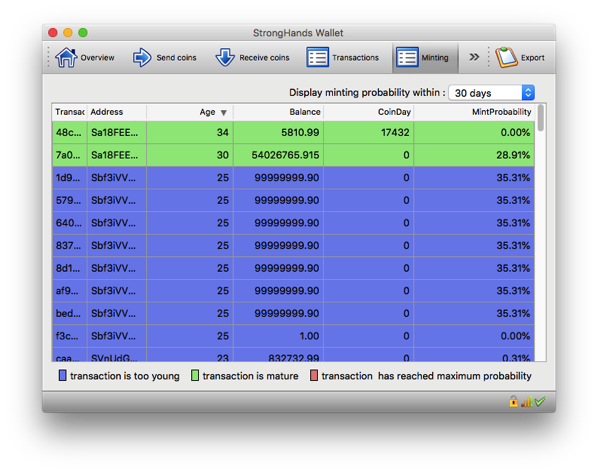Sort by the Balance column header
Screen dimensions: 598x473
tap(278, 112)
